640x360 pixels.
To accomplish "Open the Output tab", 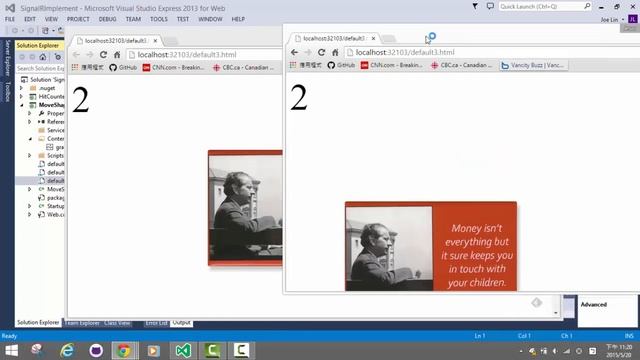I will (181, 323).
